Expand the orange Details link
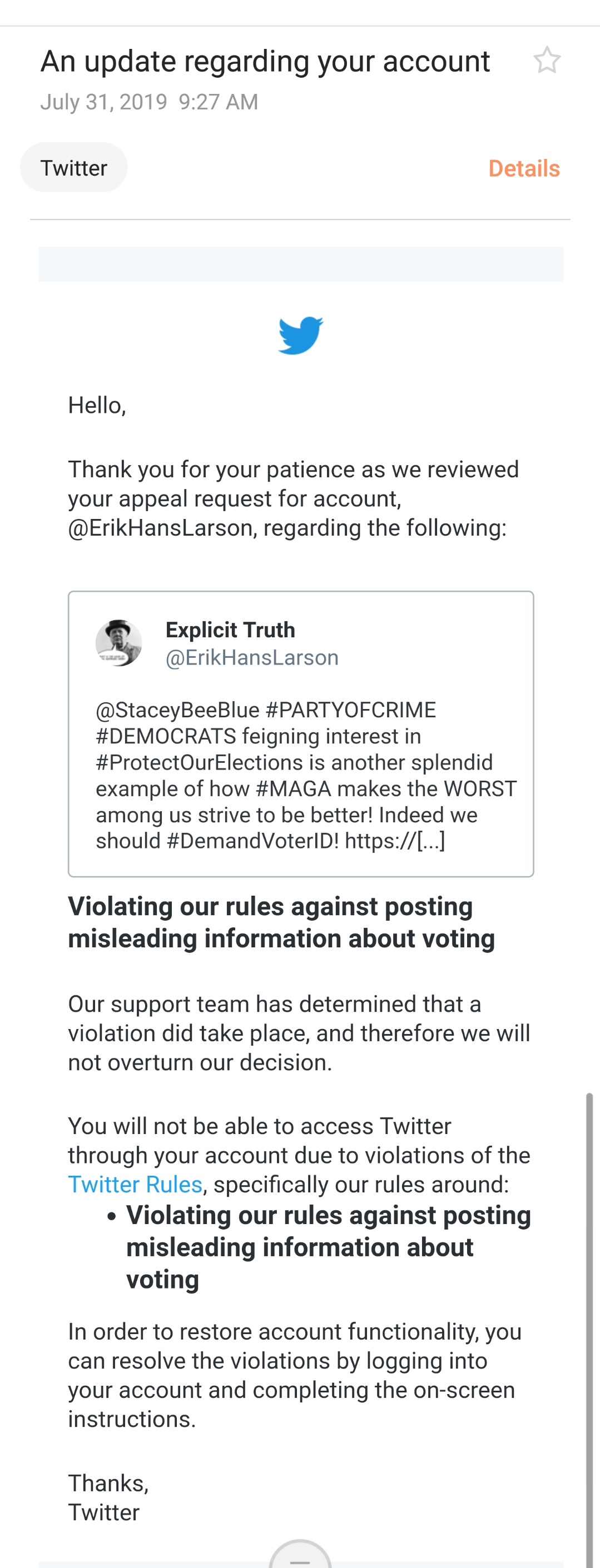The height and width of the screenshot is (1568, 600). click(x=524, y=168)
